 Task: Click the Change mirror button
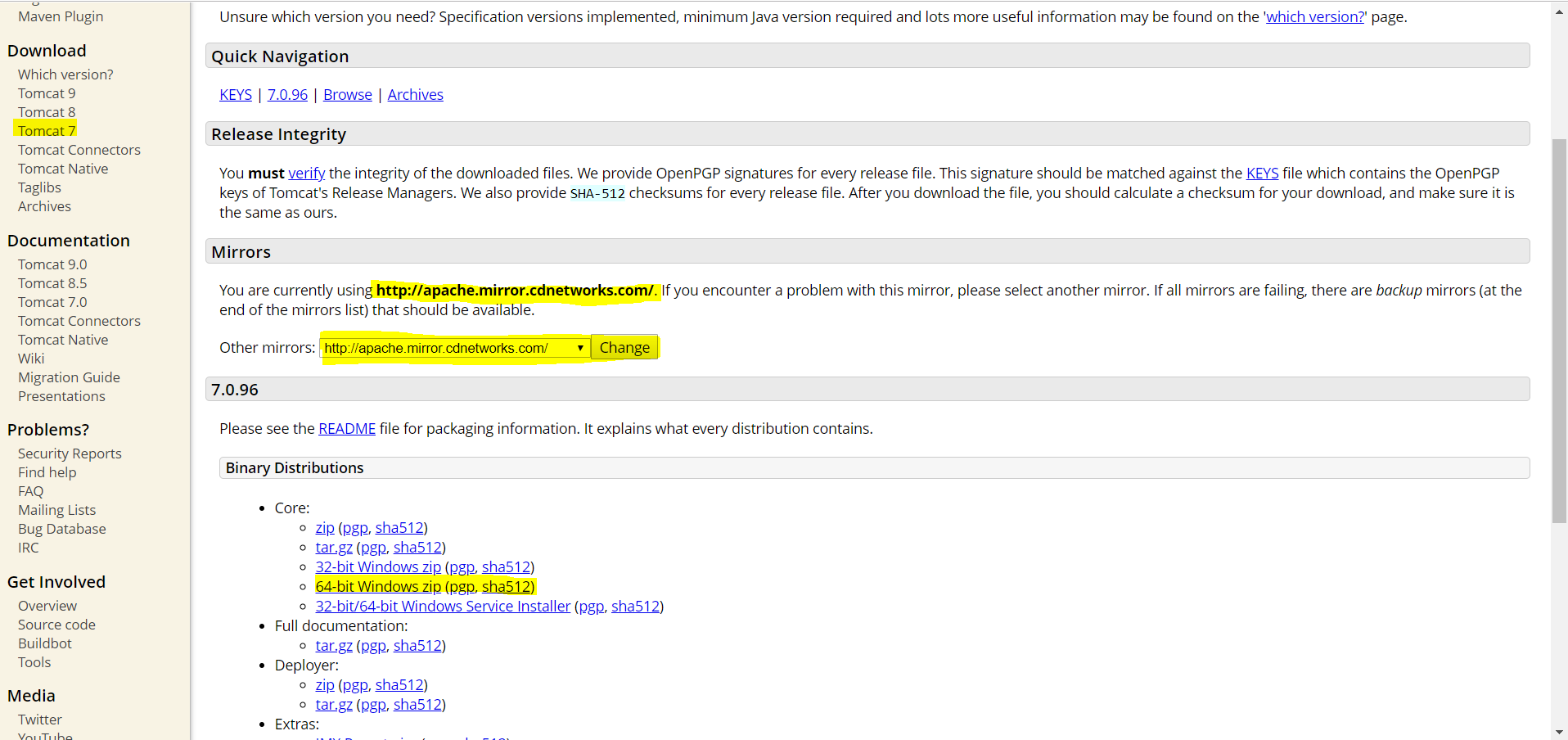[x=624, y=348]
